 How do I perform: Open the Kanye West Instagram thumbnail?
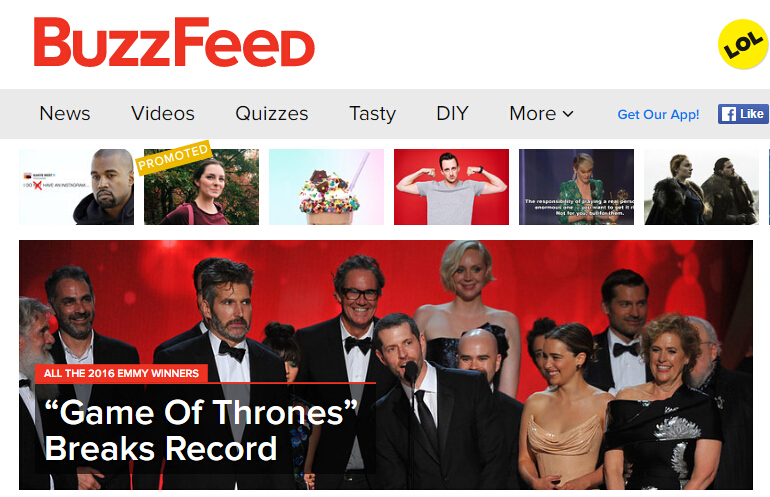click(76, 187)
